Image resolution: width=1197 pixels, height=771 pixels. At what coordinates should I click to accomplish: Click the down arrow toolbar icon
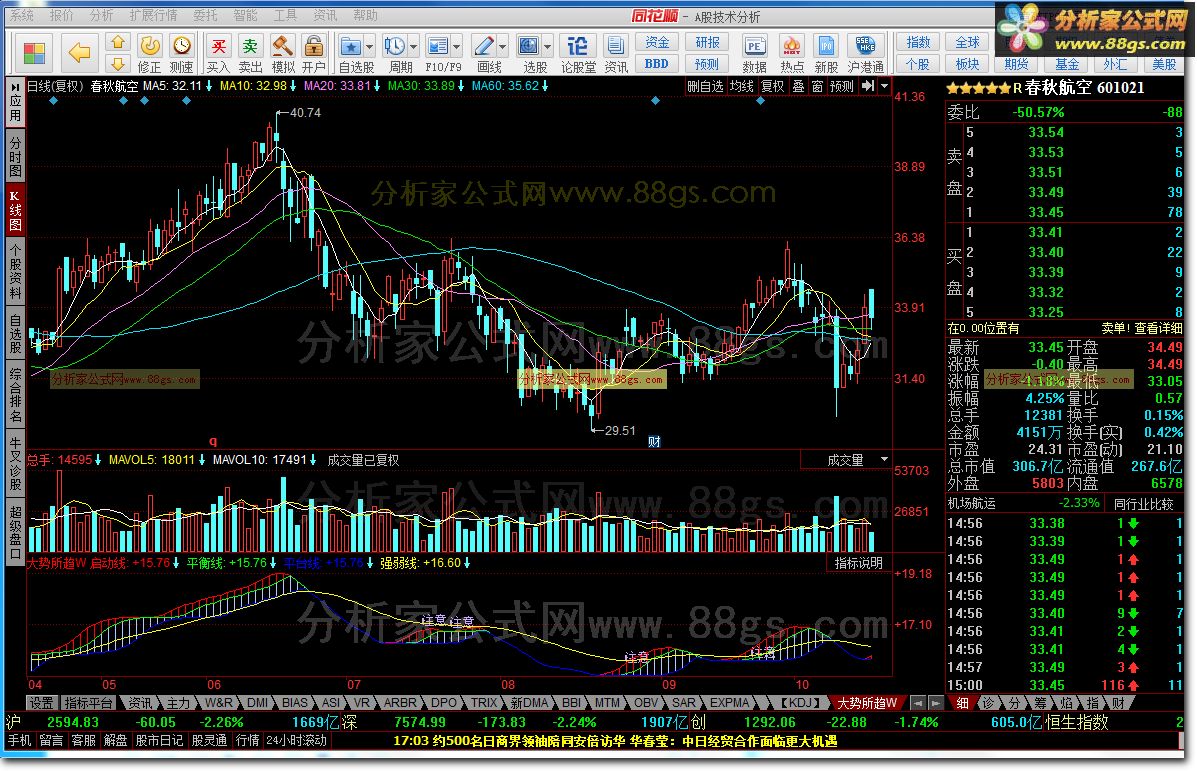(118, 63)
